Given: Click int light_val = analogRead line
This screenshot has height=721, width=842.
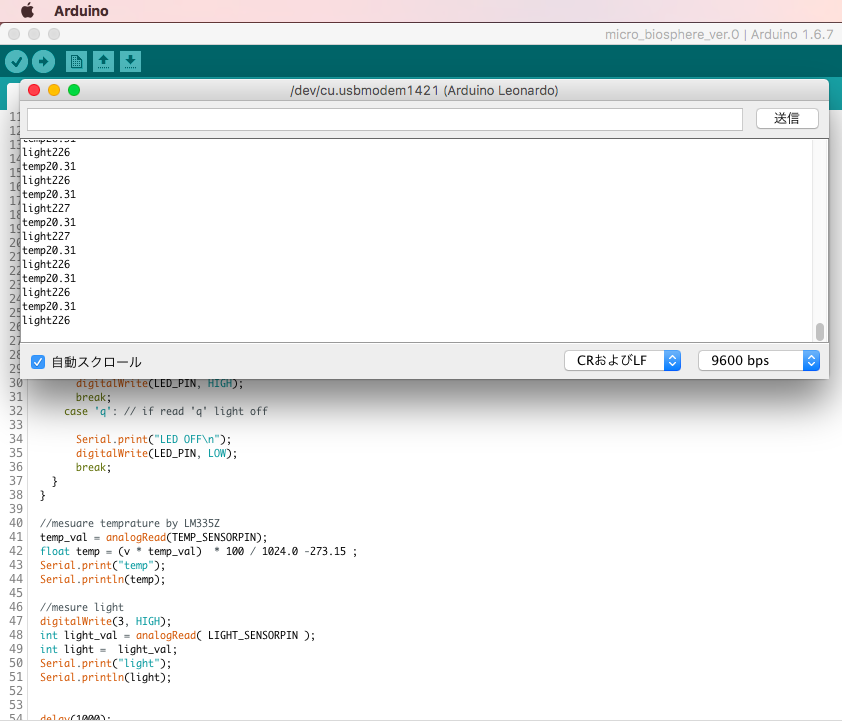Looking at the screenshot, I should (178, 635).
